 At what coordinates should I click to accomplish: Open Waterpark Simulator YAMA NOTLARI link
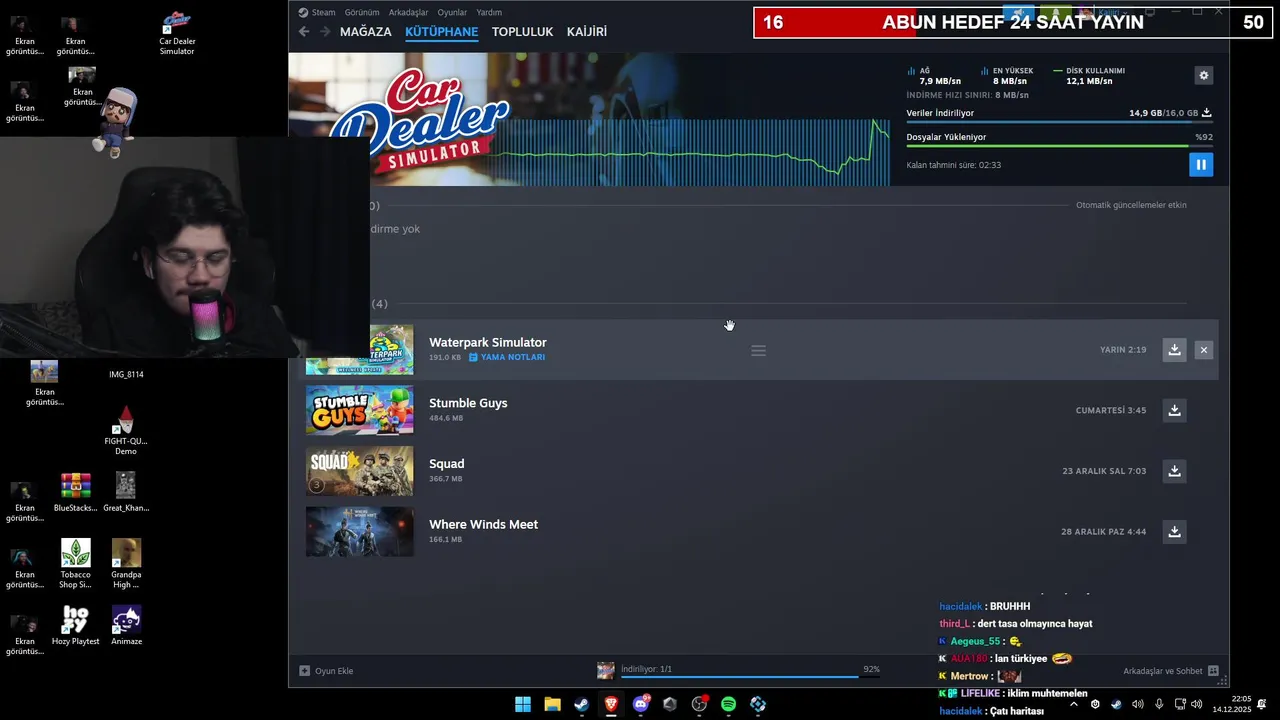[x=507, y=357]
